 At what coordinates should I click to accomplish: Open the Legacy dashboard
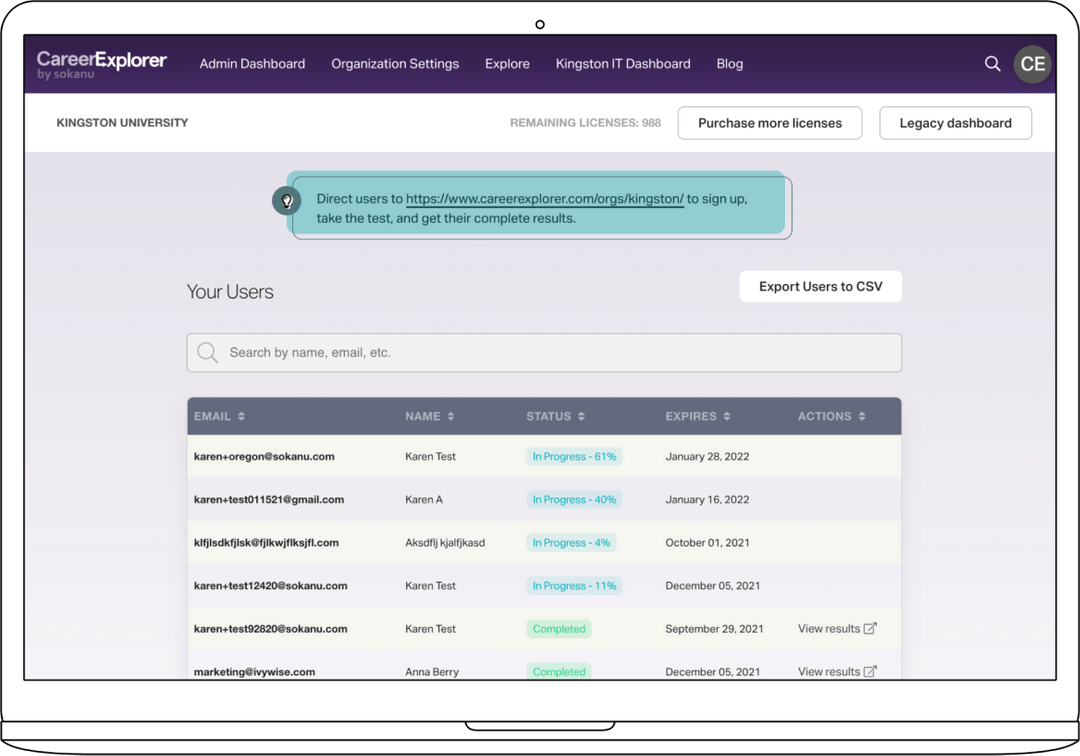coord(955,122)
